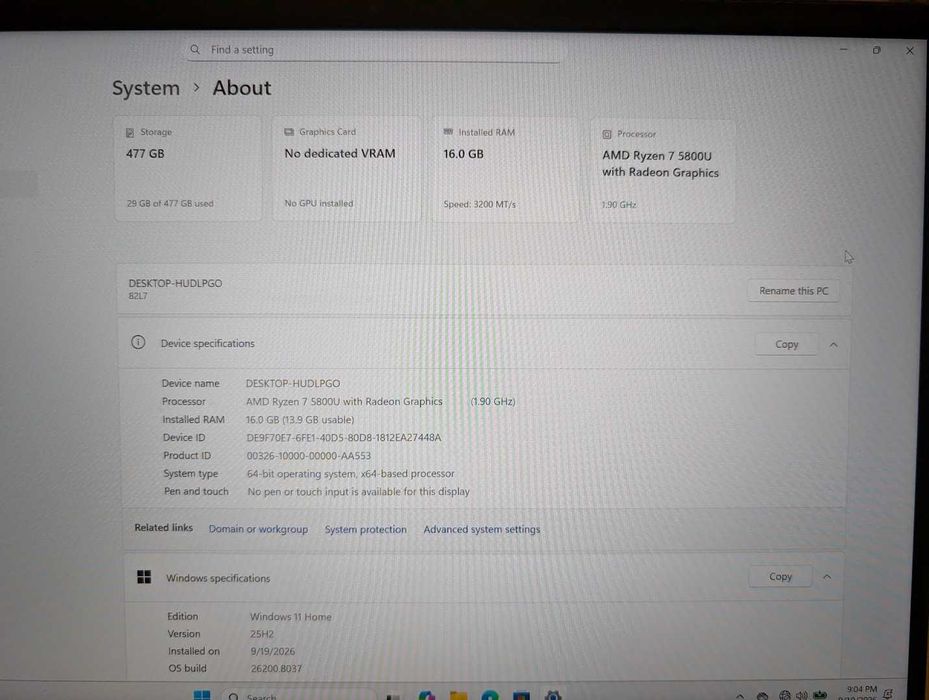Click the PC model text 82L7
This screenshot has height=700, width=929.
[x=138, y=296]
